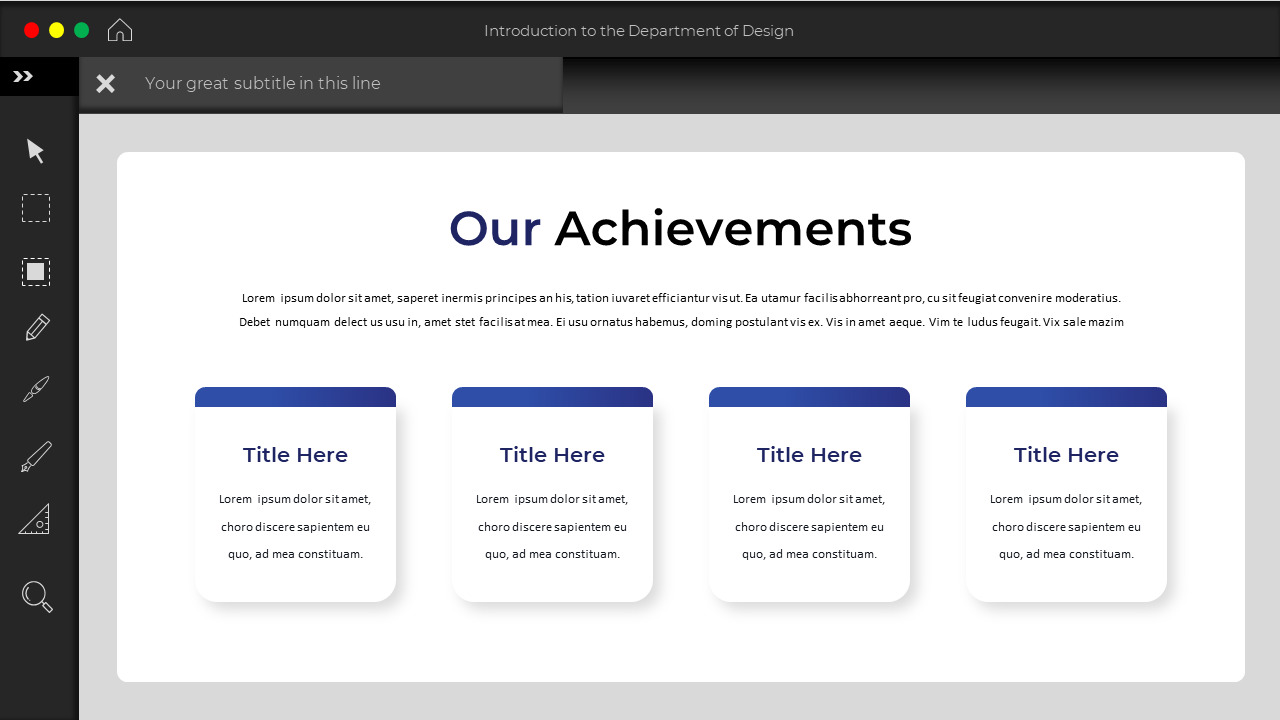Click the 'Our Achievements' heading
This screenshot has width=1280, height=720.
[680, 228]
